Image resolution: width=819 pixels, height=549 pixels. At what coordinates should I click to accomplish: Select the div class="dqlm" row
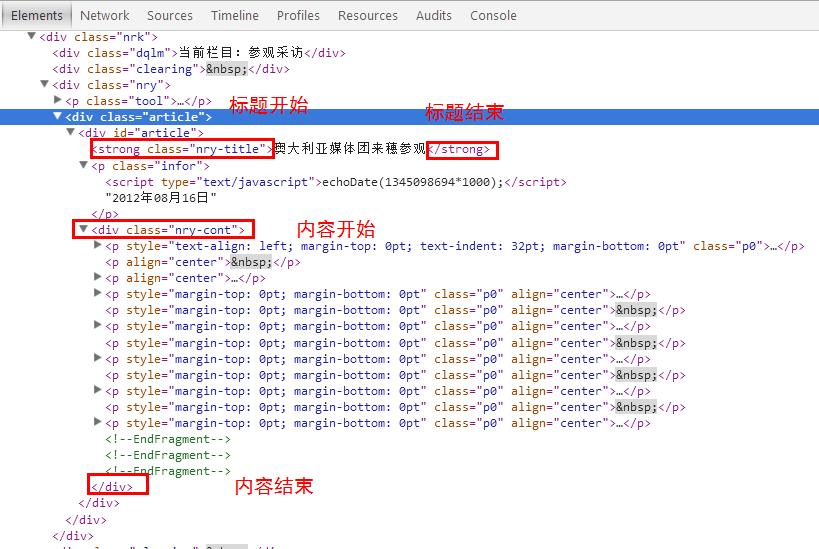pyautogui.click(x=199, y=53)
